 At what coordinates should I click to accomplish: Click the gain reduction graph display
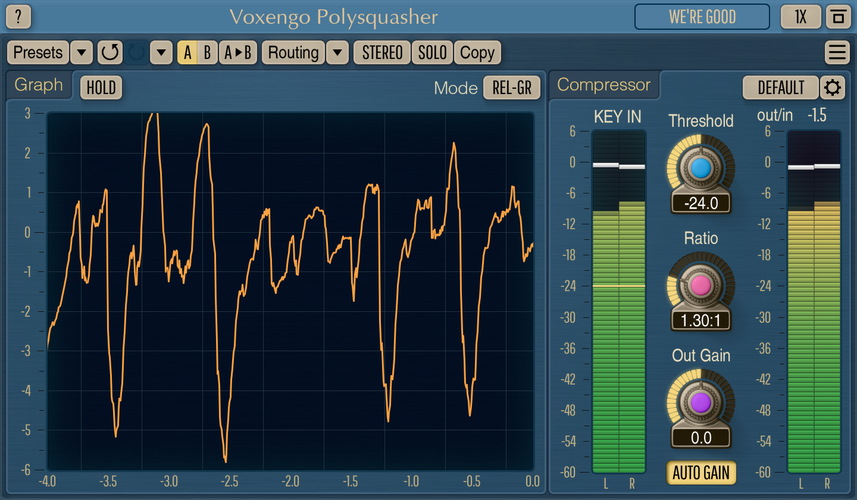click(290, 291)
